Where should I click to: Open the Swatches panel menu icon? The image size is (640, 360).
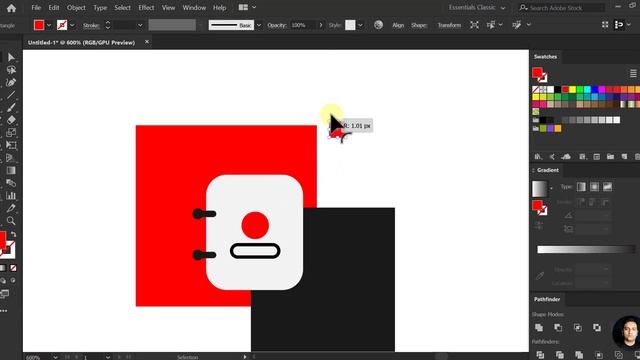pyautogui.click(x=633, y=73)
